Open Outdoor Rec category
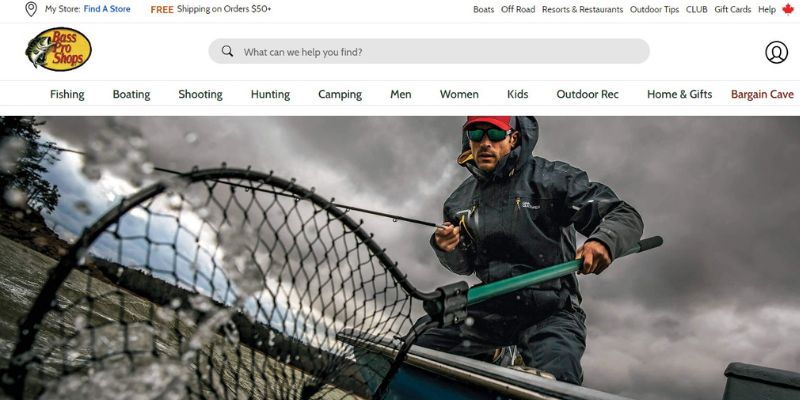 coord(587,94)
